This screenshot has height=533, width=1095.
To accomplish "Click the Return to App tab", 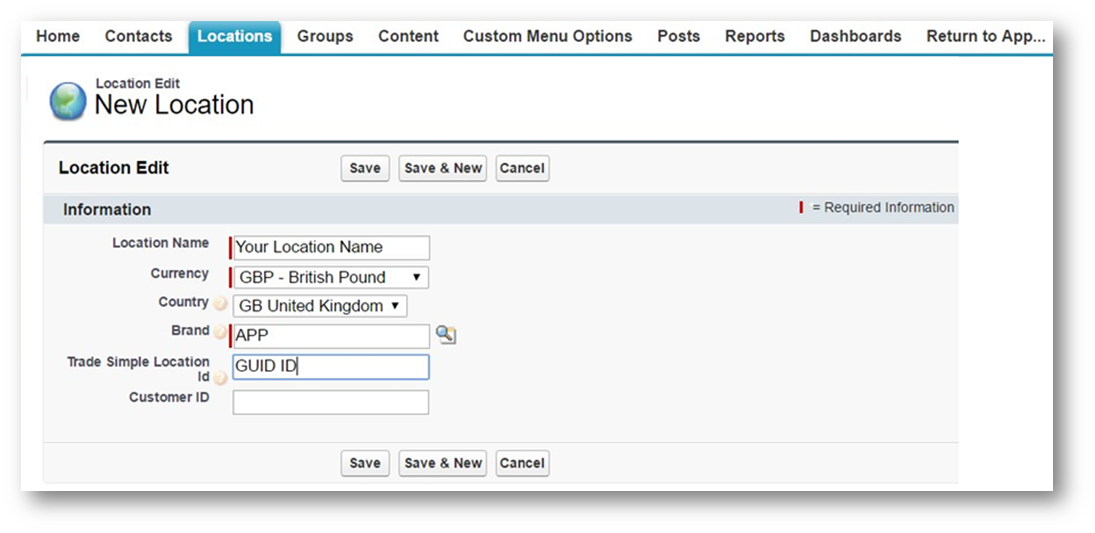I will click(x=985, y=36).
